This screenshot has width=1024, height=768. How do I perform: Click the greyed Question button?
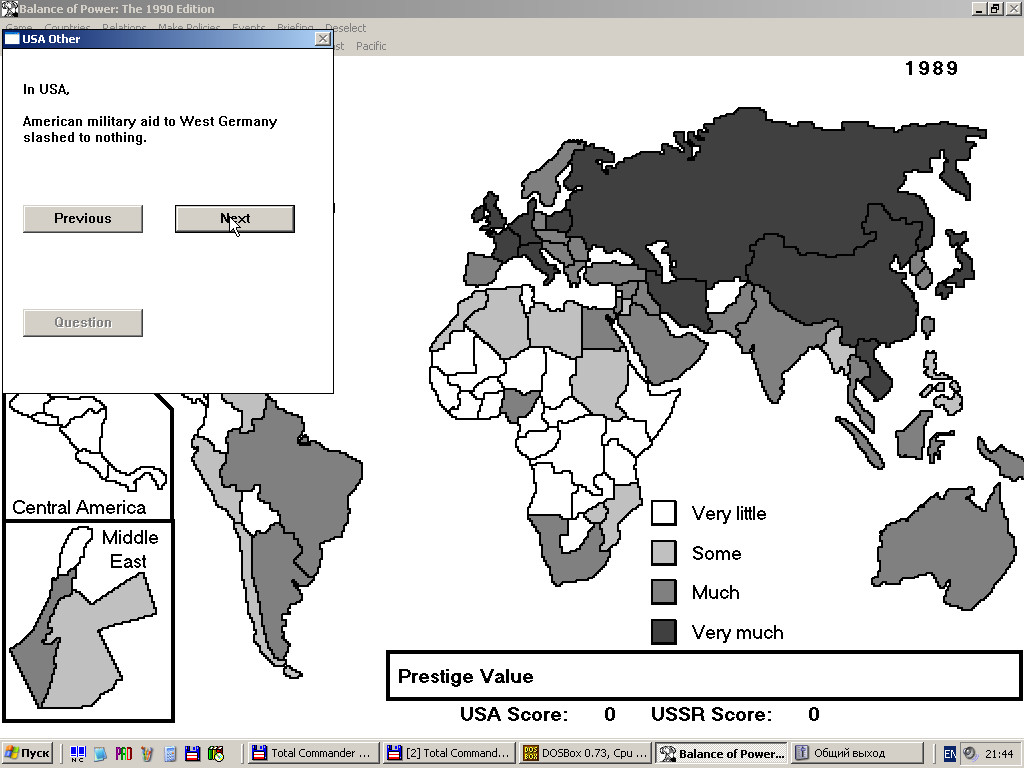83,323
